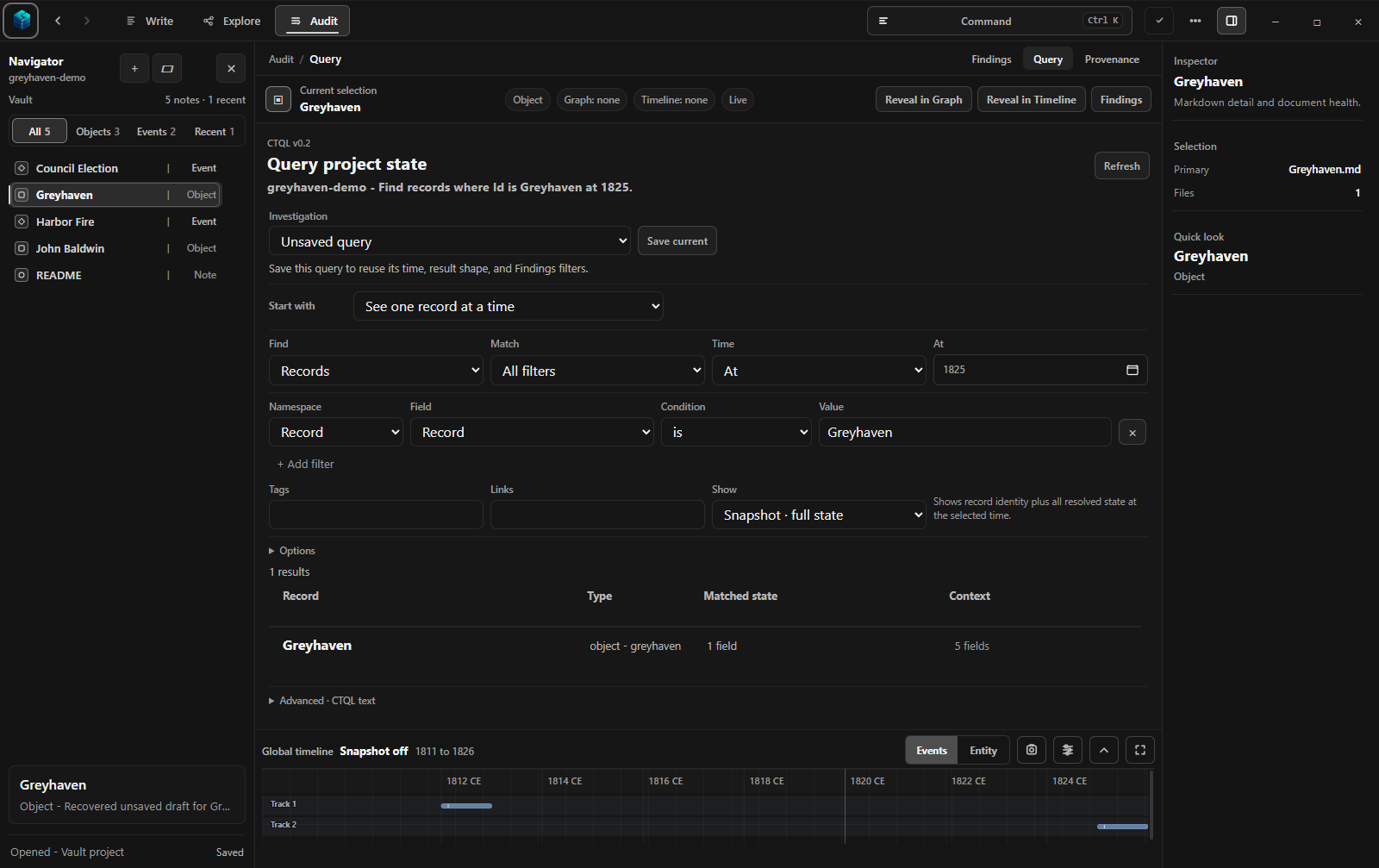The width and height of the screenshot is (1379, 868).
Task: Open the Findings sub-tab
Action: [991, 59]
